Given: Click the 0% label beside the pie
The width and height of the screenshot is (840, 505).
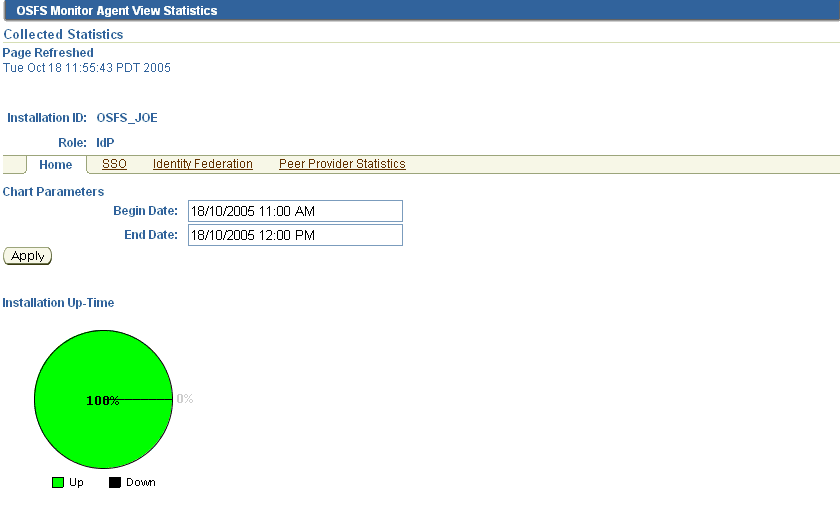Looking at the screenshot, I should 185,398.
